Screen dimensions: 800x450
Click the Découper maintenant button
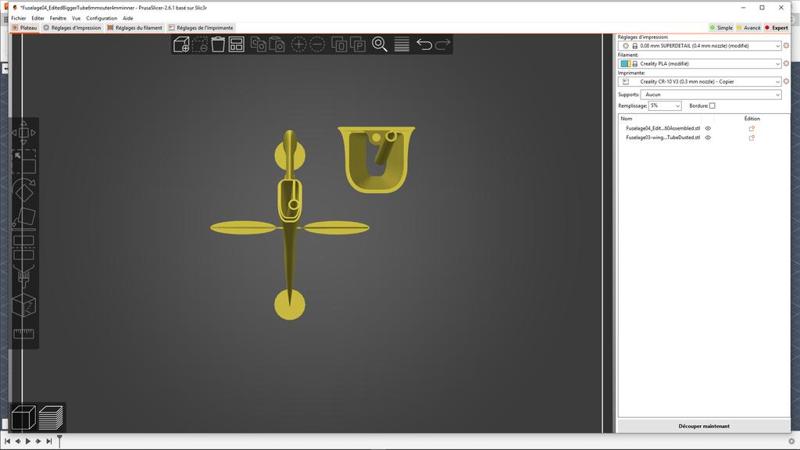coord(704,426)
